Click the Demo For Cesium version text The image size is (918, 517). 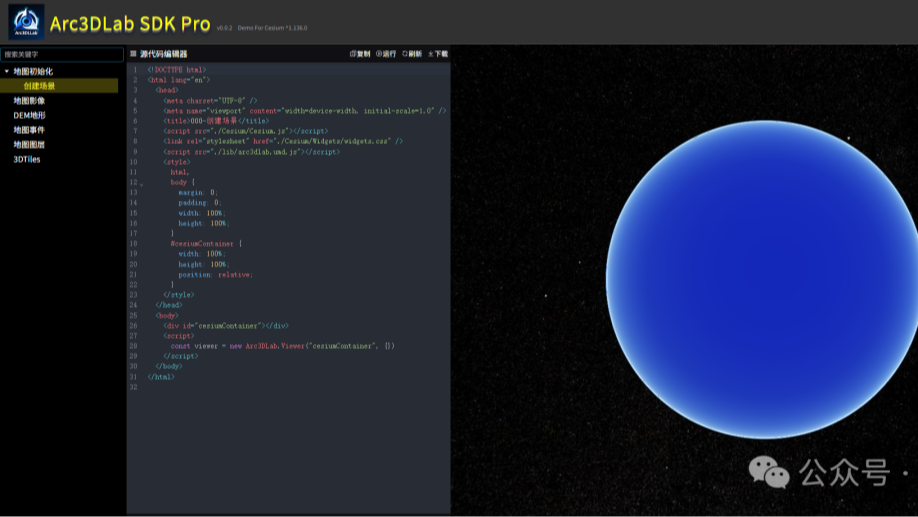coord(272,28)
